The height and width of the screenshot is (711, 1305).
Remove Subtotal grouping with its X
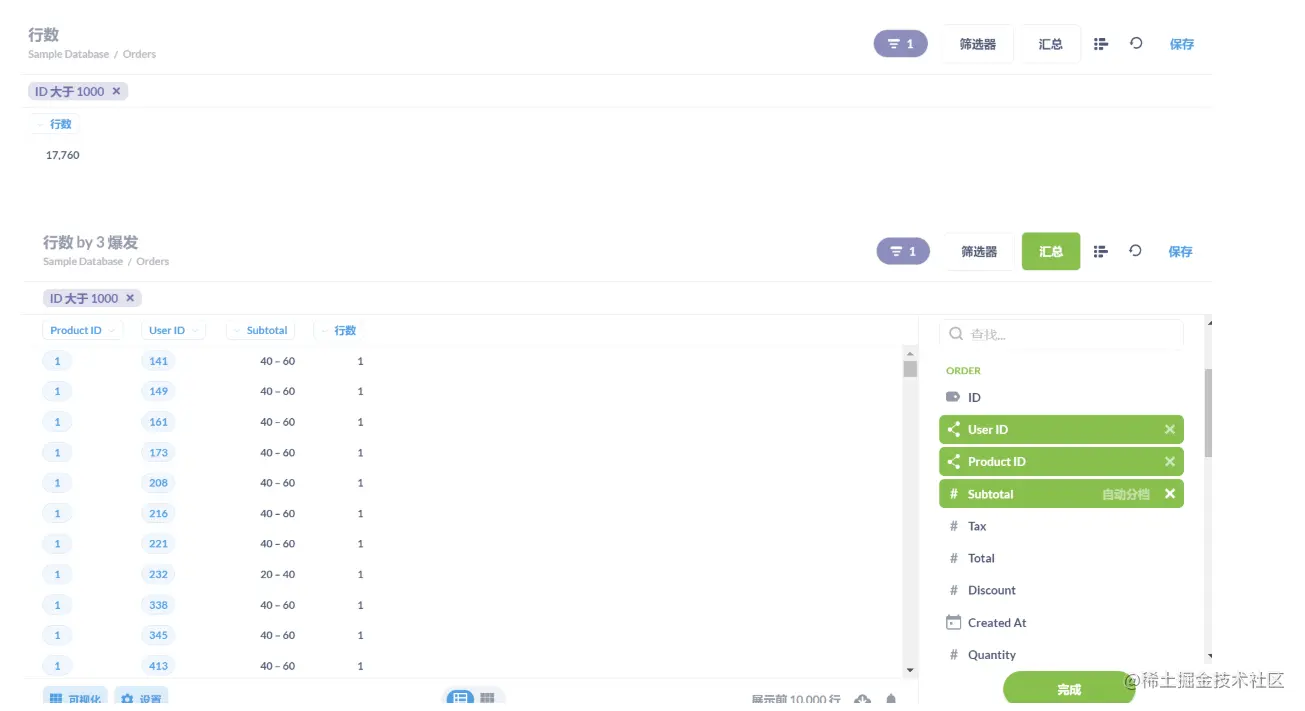[1170, 494]
